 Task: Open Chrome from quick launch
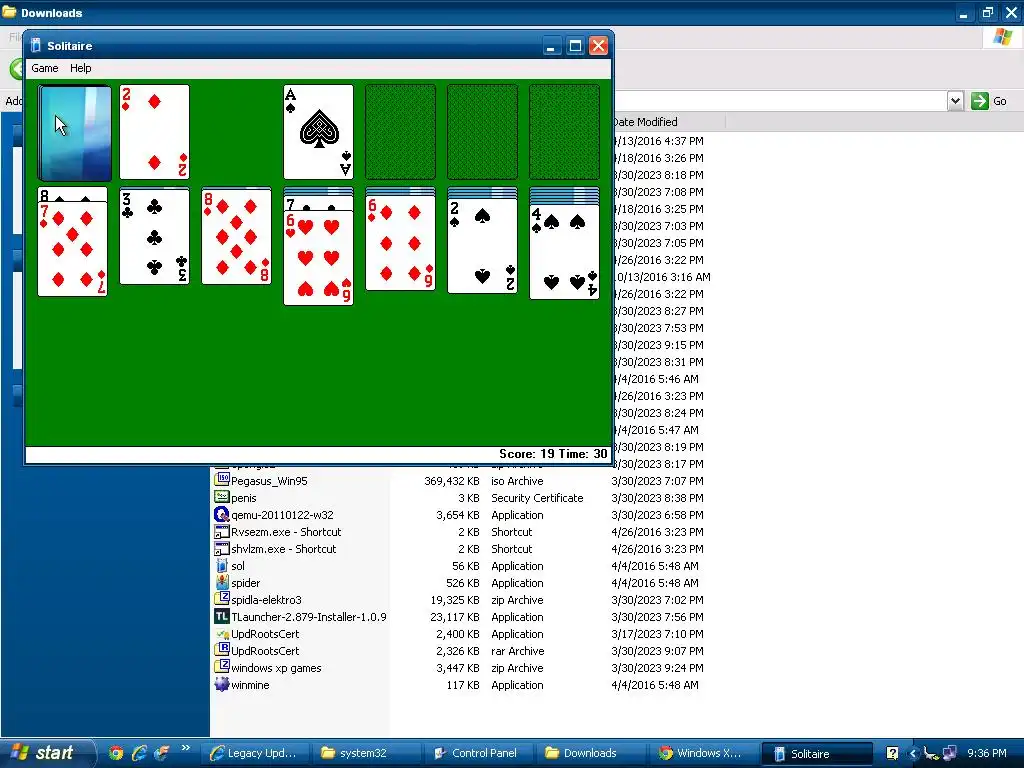coord(116,753)
